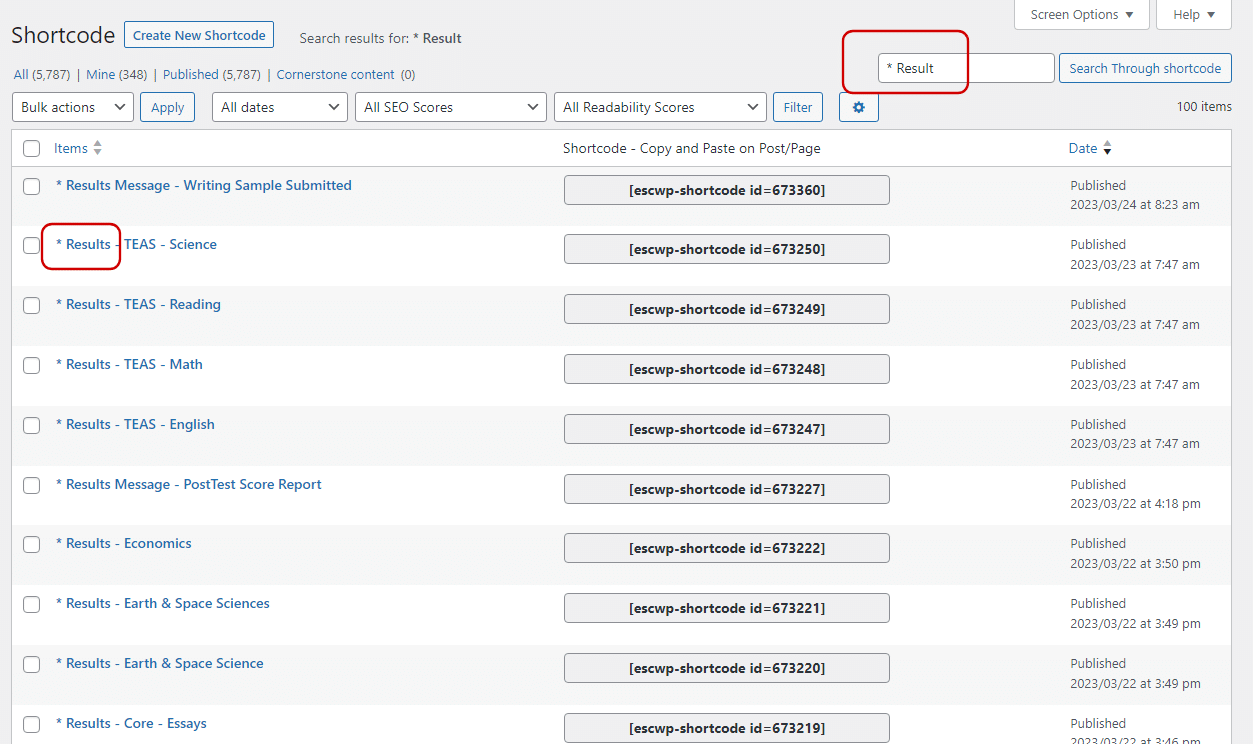Click the Date column sort arrow

click(x=1107, y=149)
